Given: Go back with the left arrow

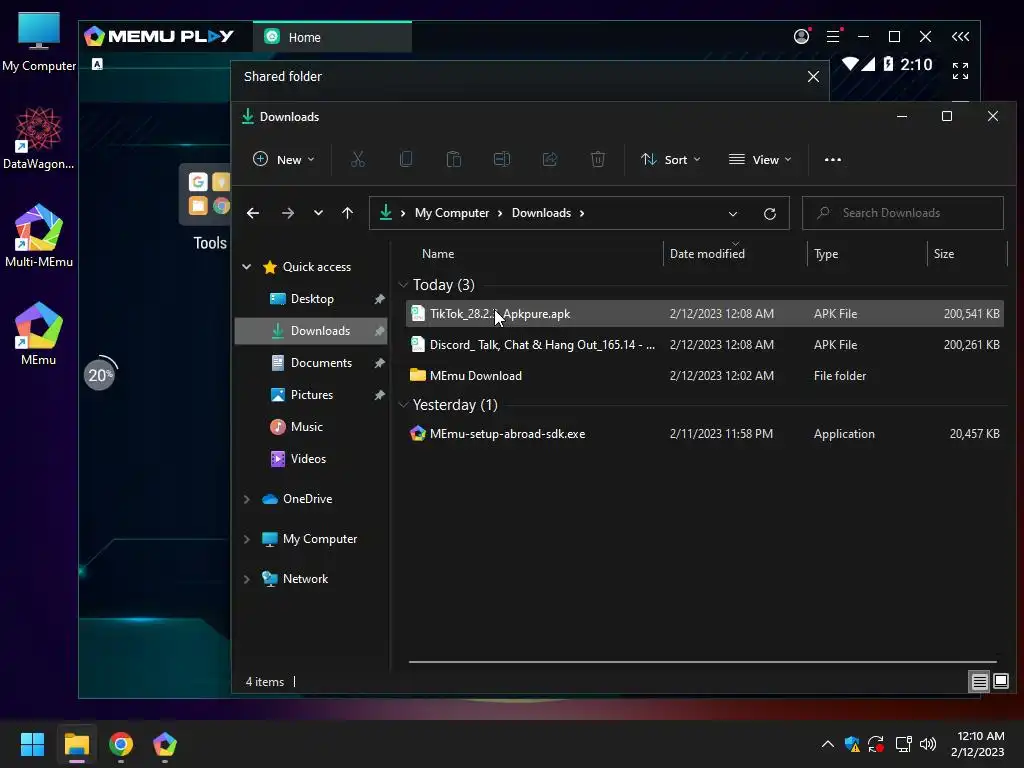Looking at the screenshot, I should (x=253, y=213).
